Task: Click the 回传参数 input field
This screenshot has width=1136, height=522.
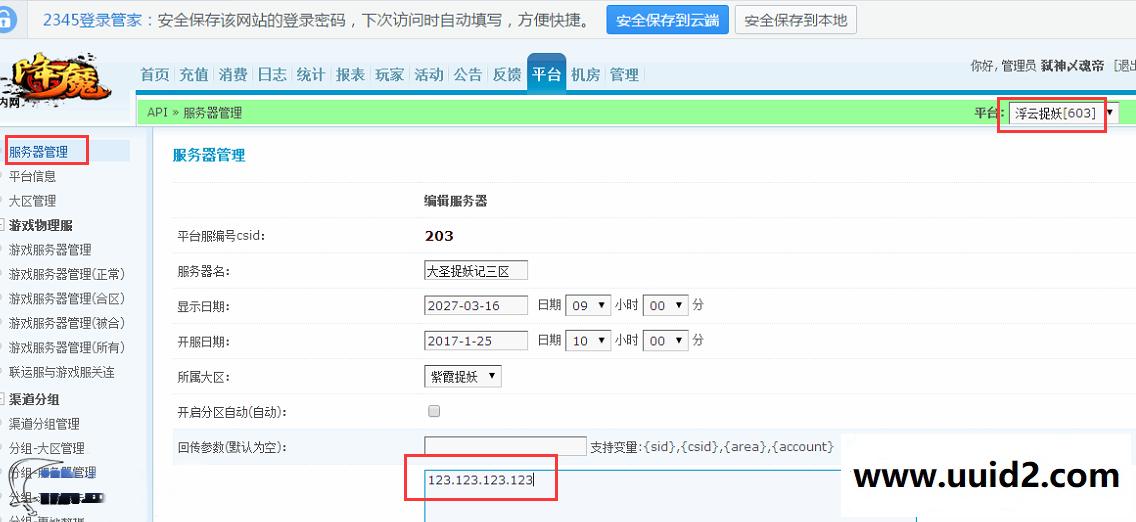Action: [505, 446]
